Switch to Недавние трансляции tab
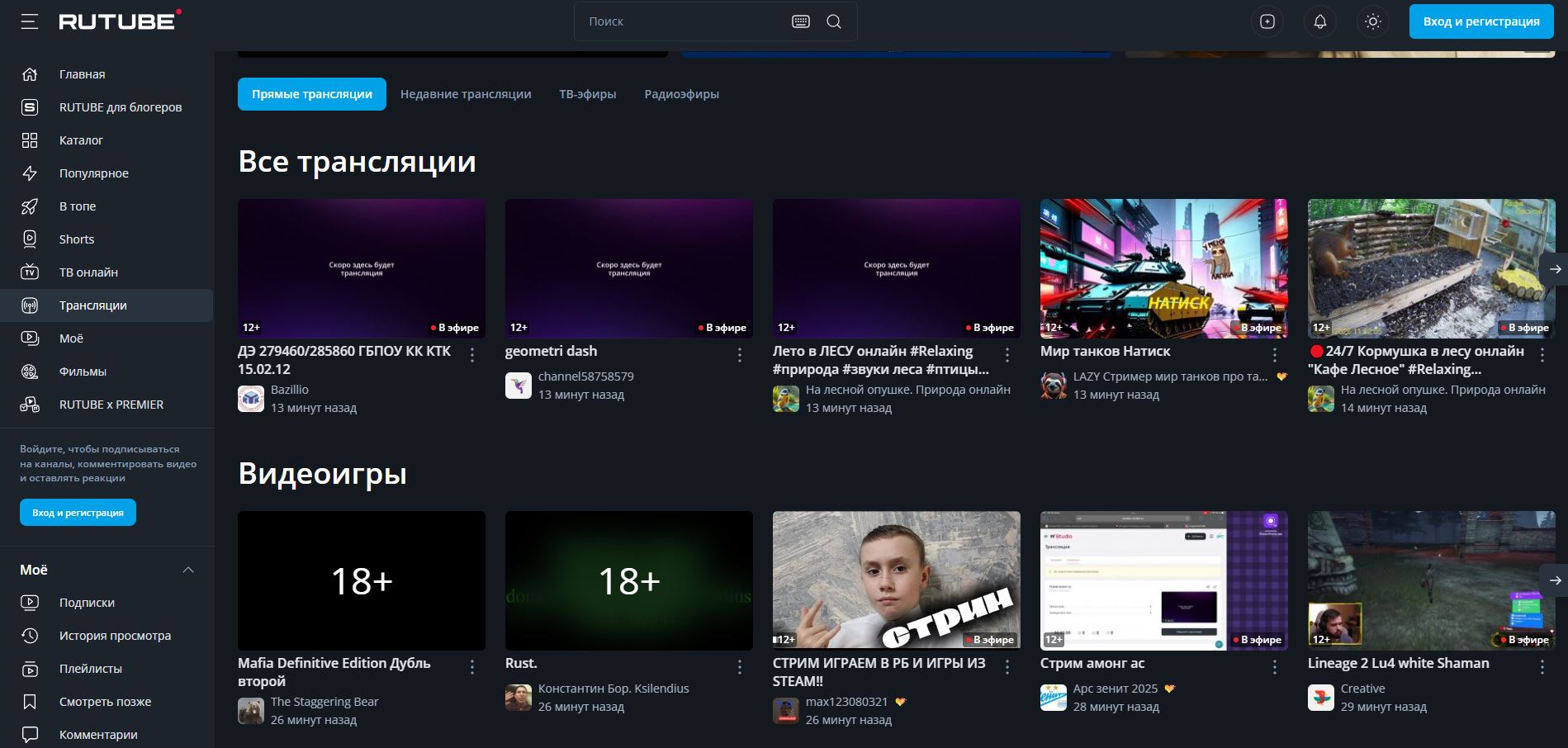This screenshot has height=748, width=1568. coord(466,94)
